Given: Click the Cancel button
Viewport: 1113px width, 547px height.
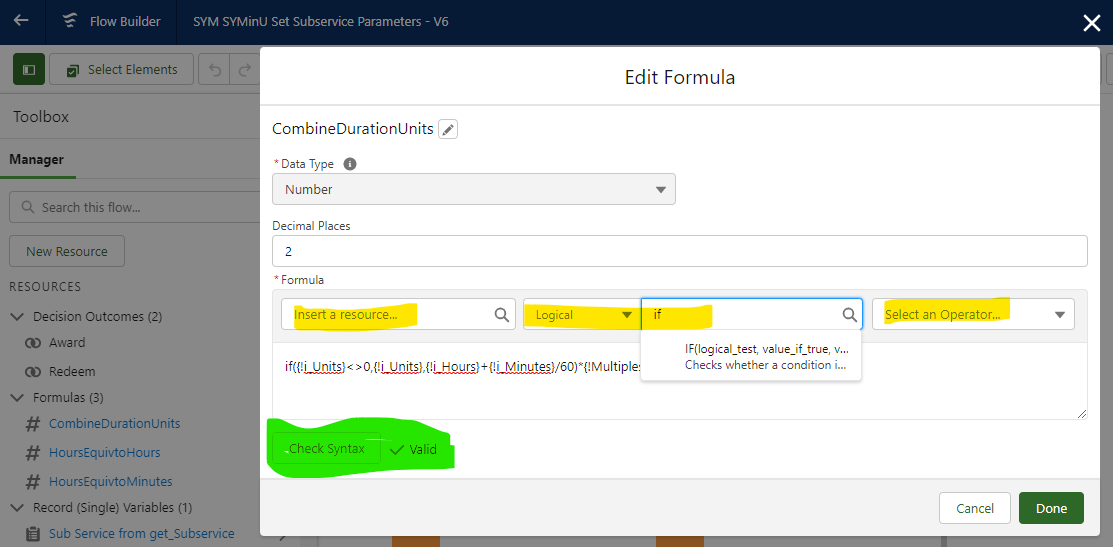Looking at the screenshot, I should 975,508.
